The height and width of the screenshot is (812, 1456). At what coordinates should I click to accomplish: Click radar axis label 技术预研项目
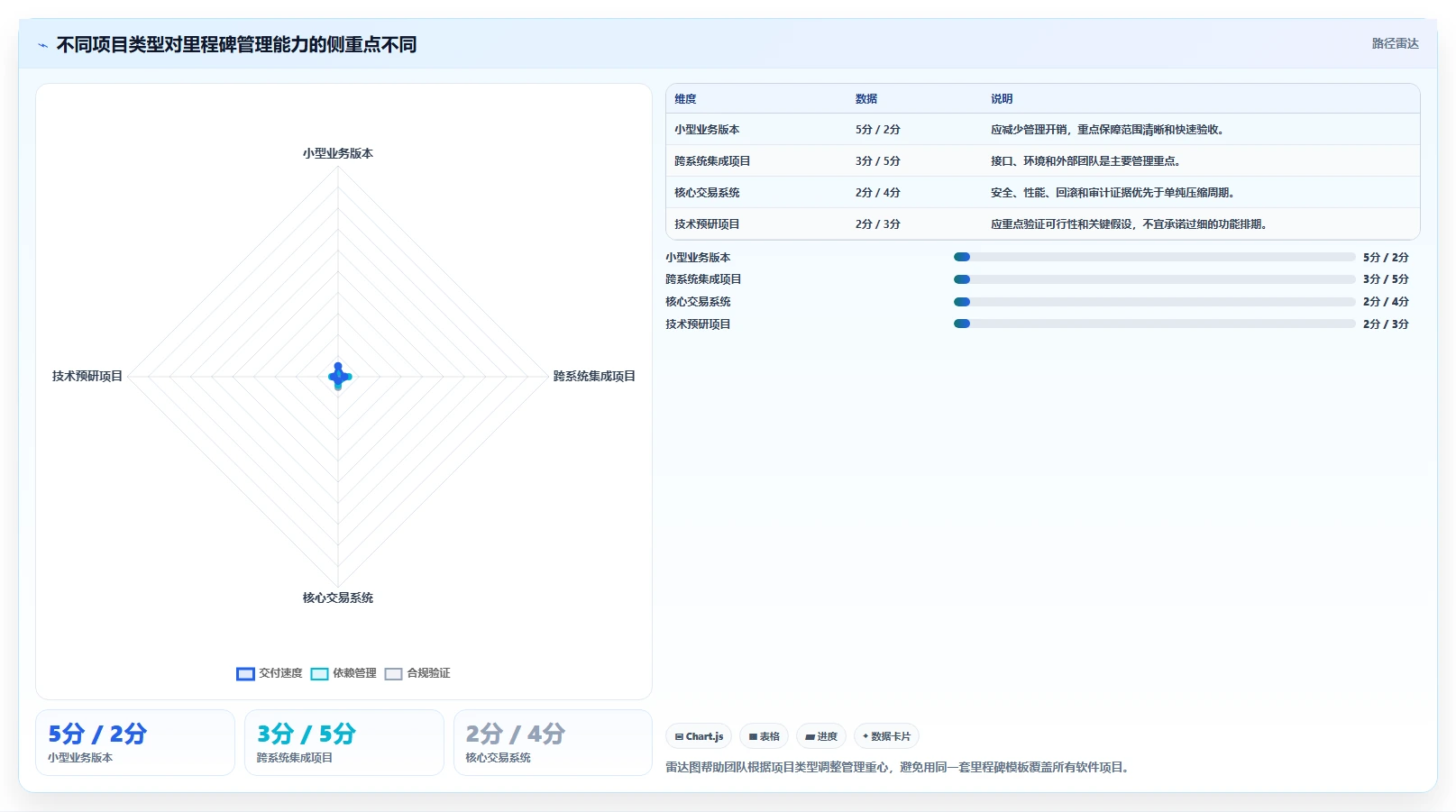[x=87, y=376]
